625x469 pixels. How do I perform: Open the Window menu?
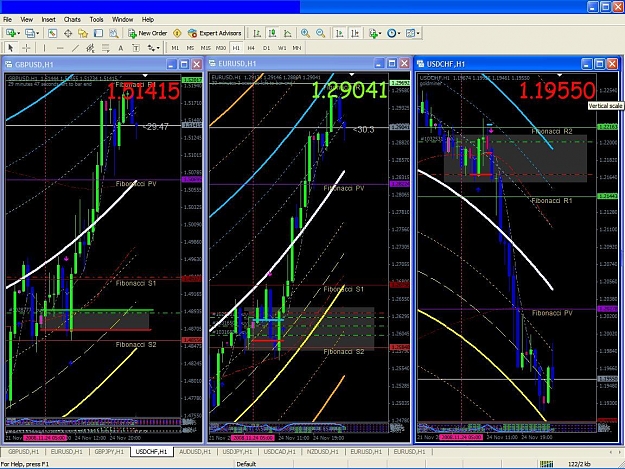click(122, 19)
